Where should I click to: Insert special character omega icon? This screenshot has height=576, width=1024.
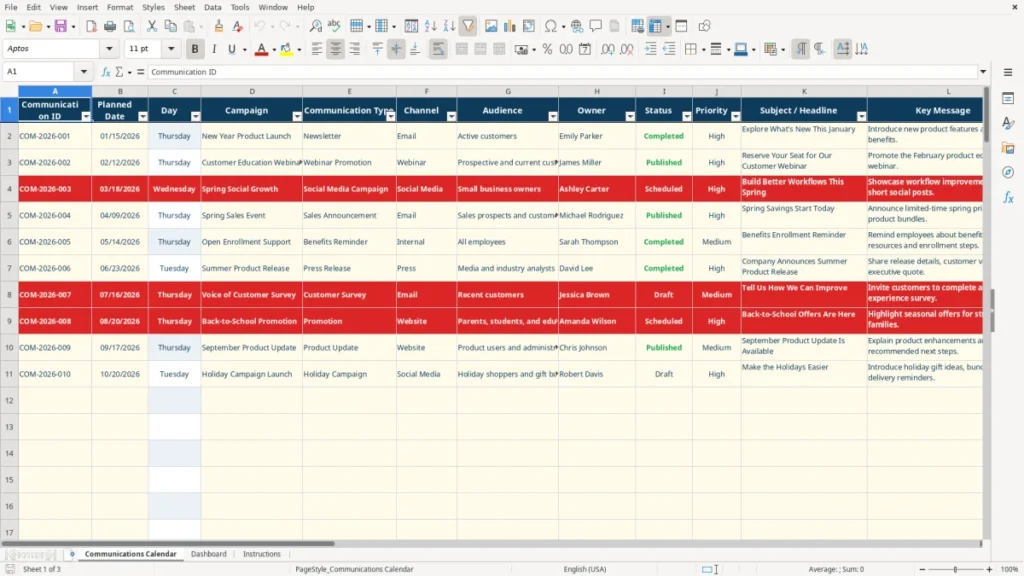click(551, 26)
